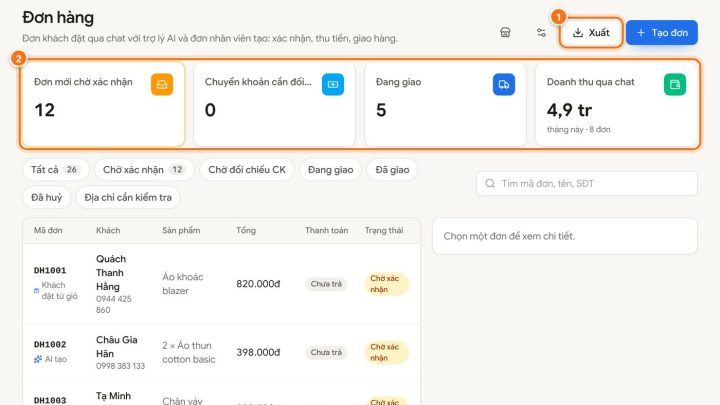The image size is (720, 405).
Task: Click customer Quách Thanh Hằng
Action: pos(111,273)
